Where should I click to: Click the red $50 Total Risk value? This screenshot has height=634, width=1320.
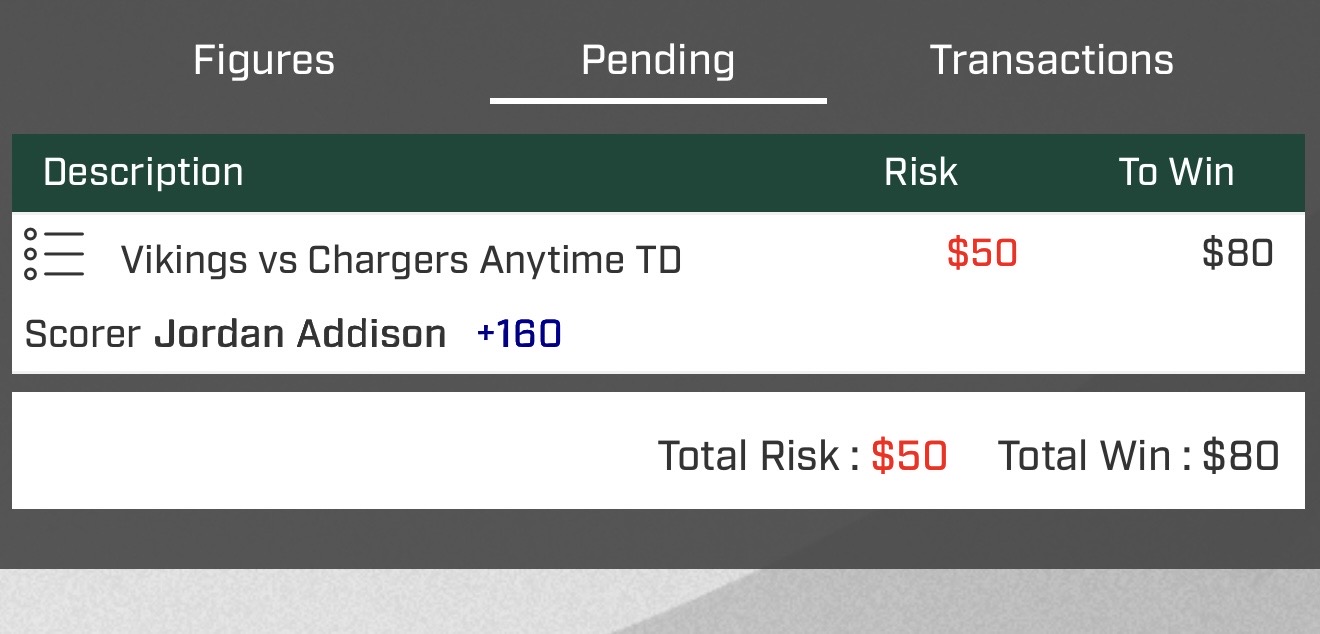tap(909, 456)
